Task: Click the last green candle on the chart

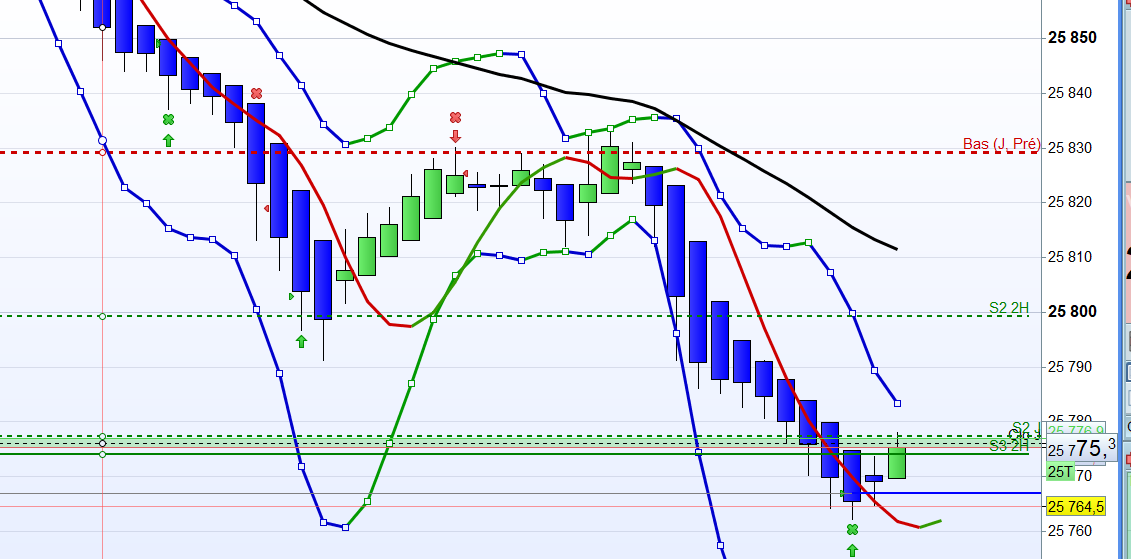Action: point(897,462)
